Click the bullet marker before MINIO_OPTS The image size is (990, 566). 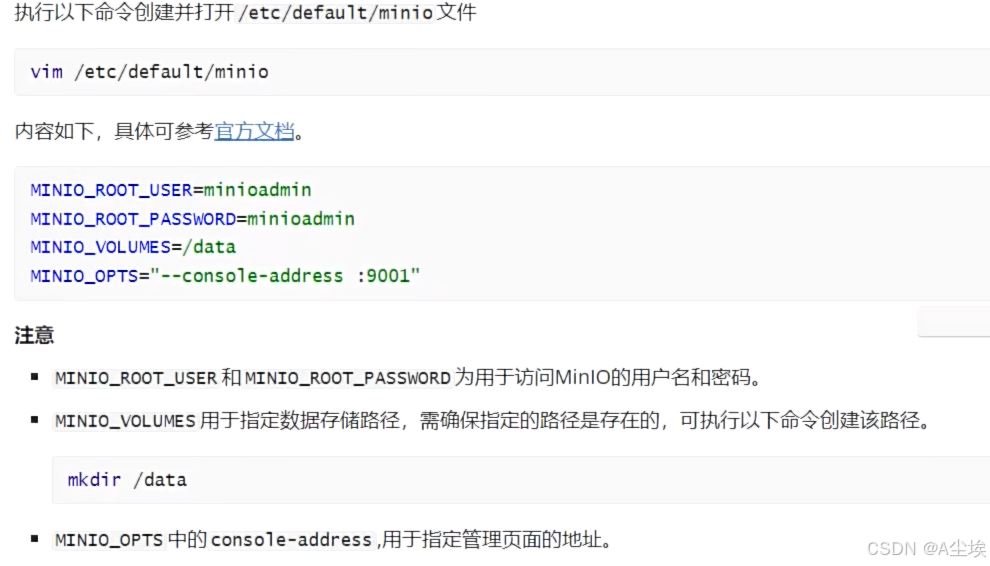[x=35, y=540]
